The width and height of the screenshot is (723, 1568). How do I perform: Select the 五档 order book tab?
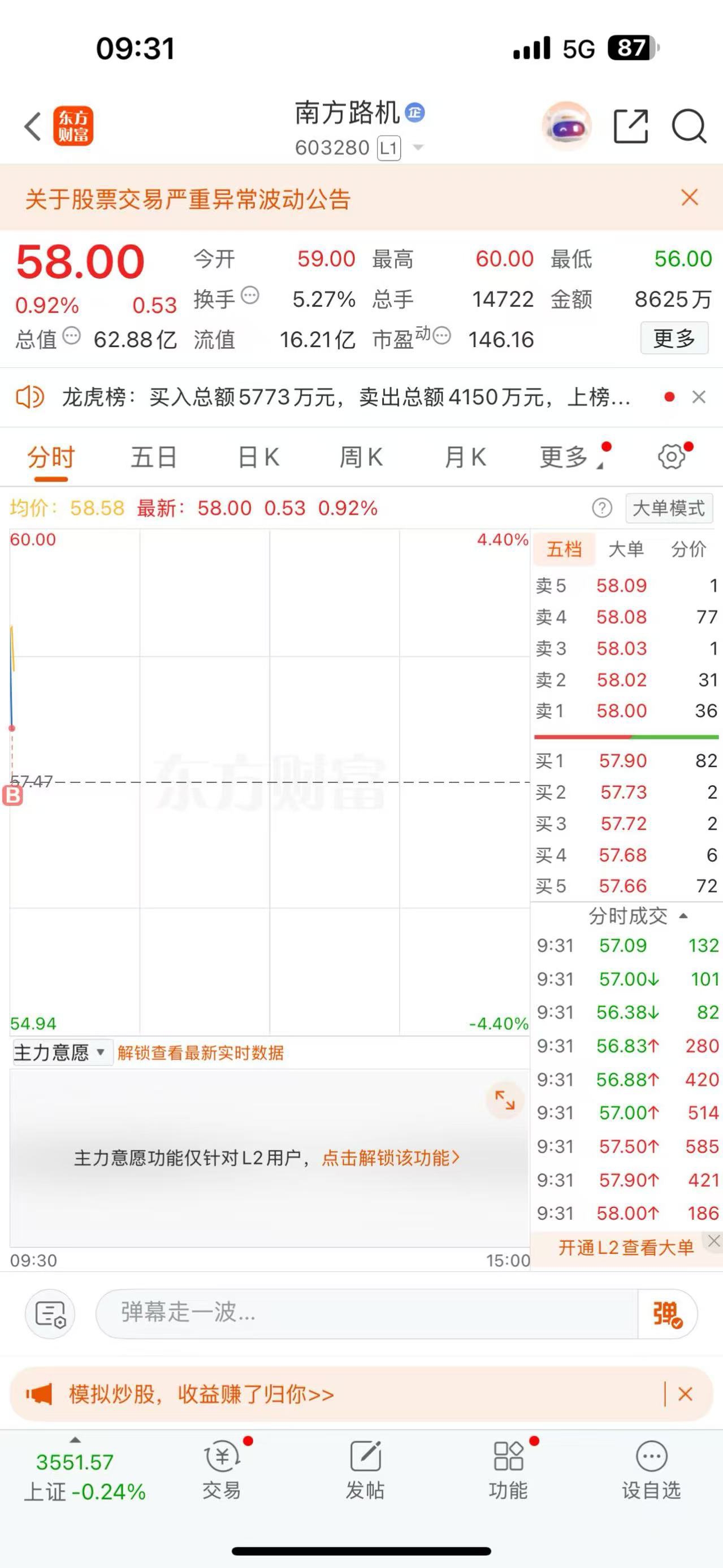point(564,549)
